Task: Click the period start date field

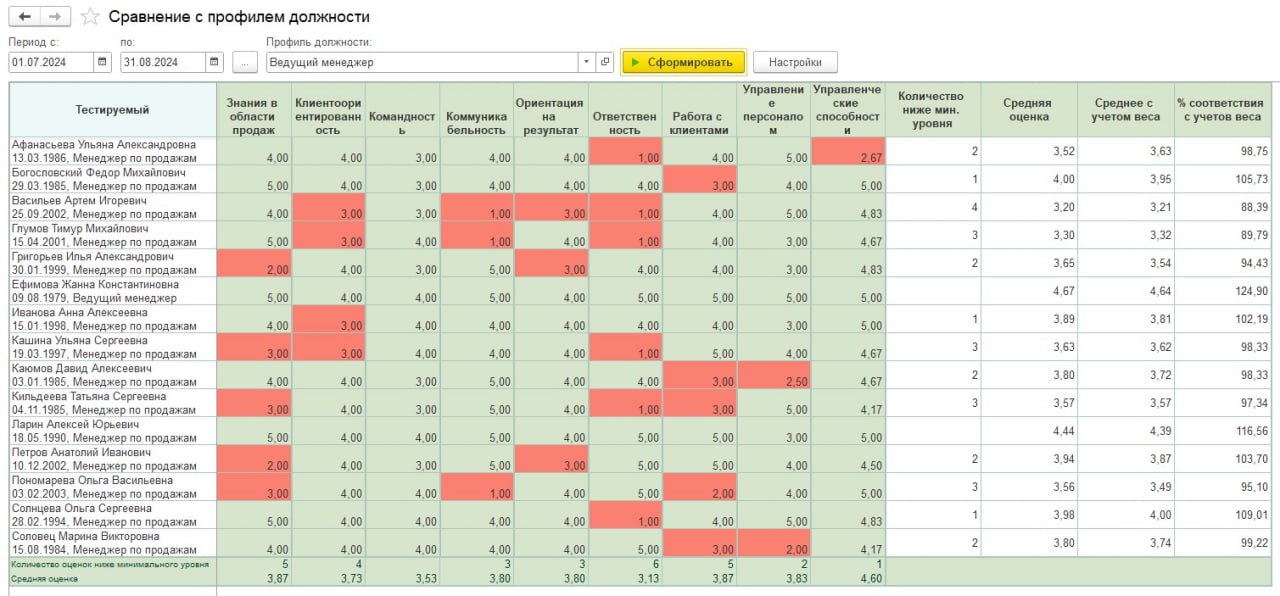Action: click(50, 62)
